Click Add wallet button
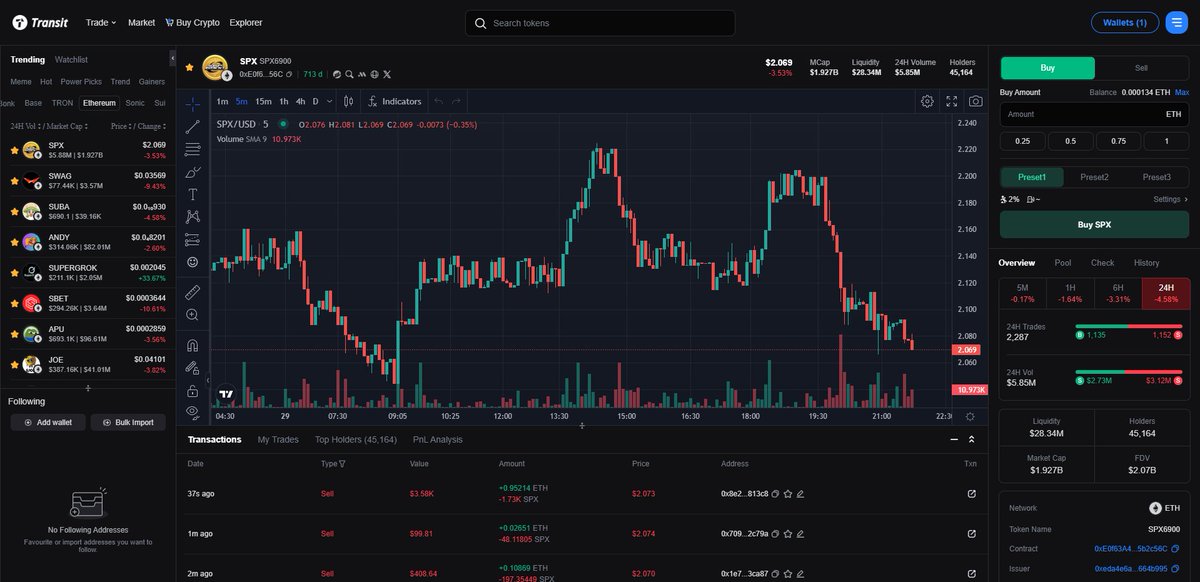The width and height of the screenshot is (1200, 582). (x=48, y=422)
